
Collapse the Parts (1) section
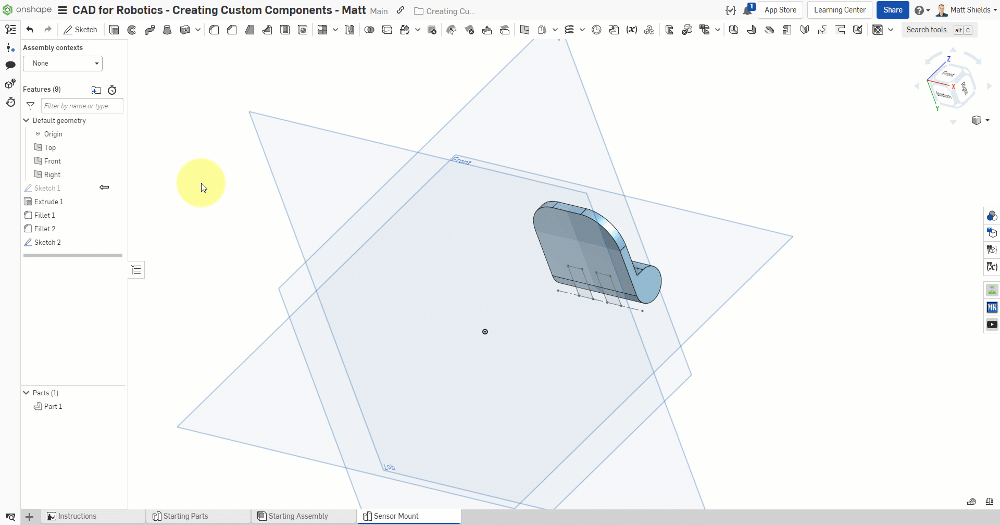pos(26,393)
